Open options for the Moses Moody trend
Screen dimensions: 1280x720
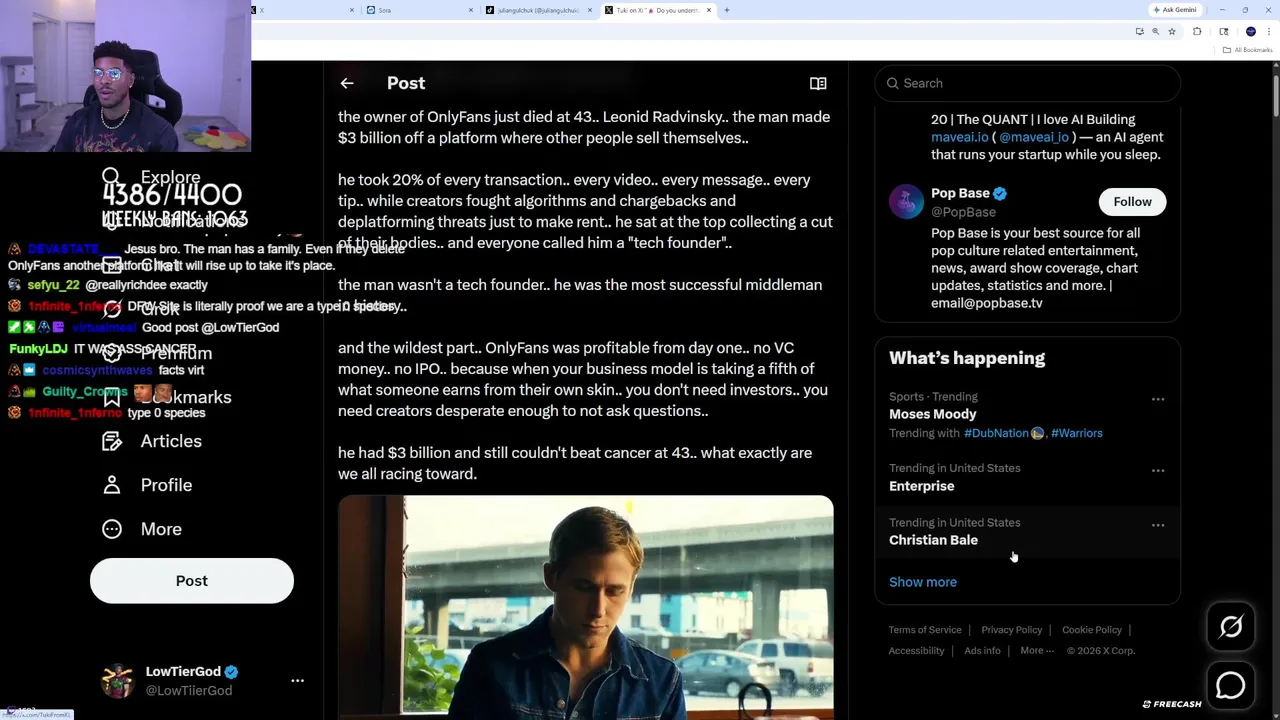pos(1158,399)
